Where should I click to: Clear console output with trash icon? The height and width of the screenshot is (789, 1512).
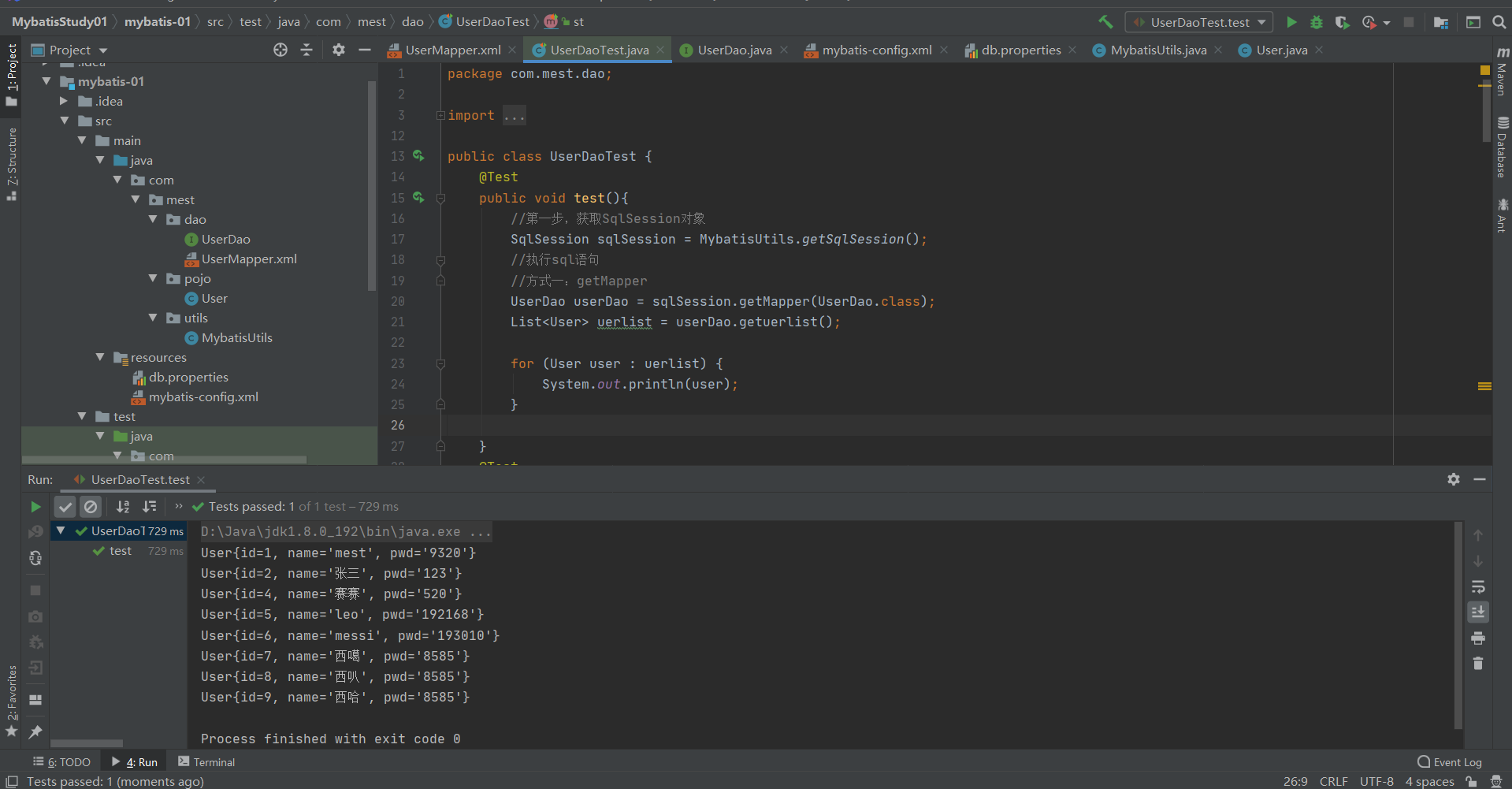(x=1478, y=664)
